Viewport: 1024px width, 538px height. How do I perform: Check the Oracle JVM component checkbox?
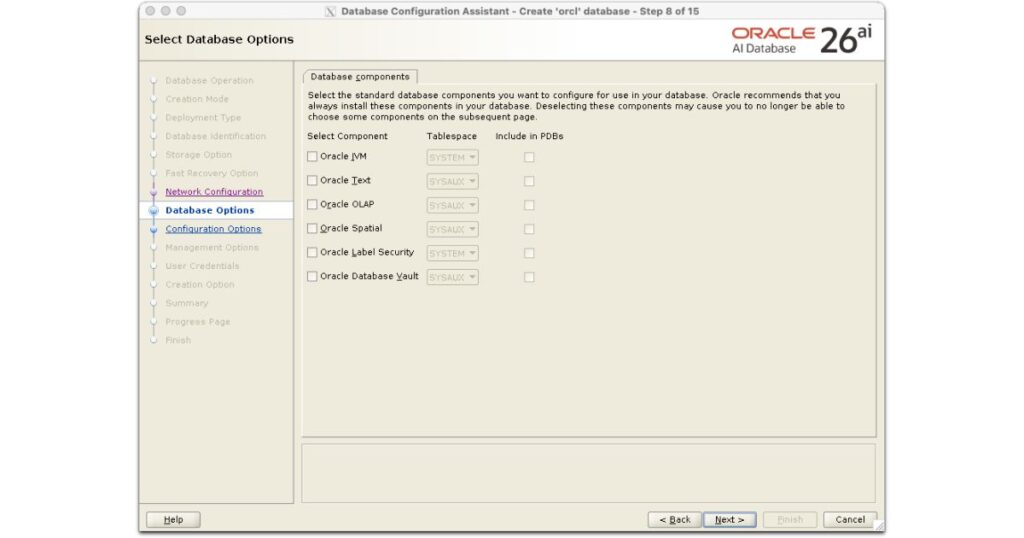click(x=312, y=157)
